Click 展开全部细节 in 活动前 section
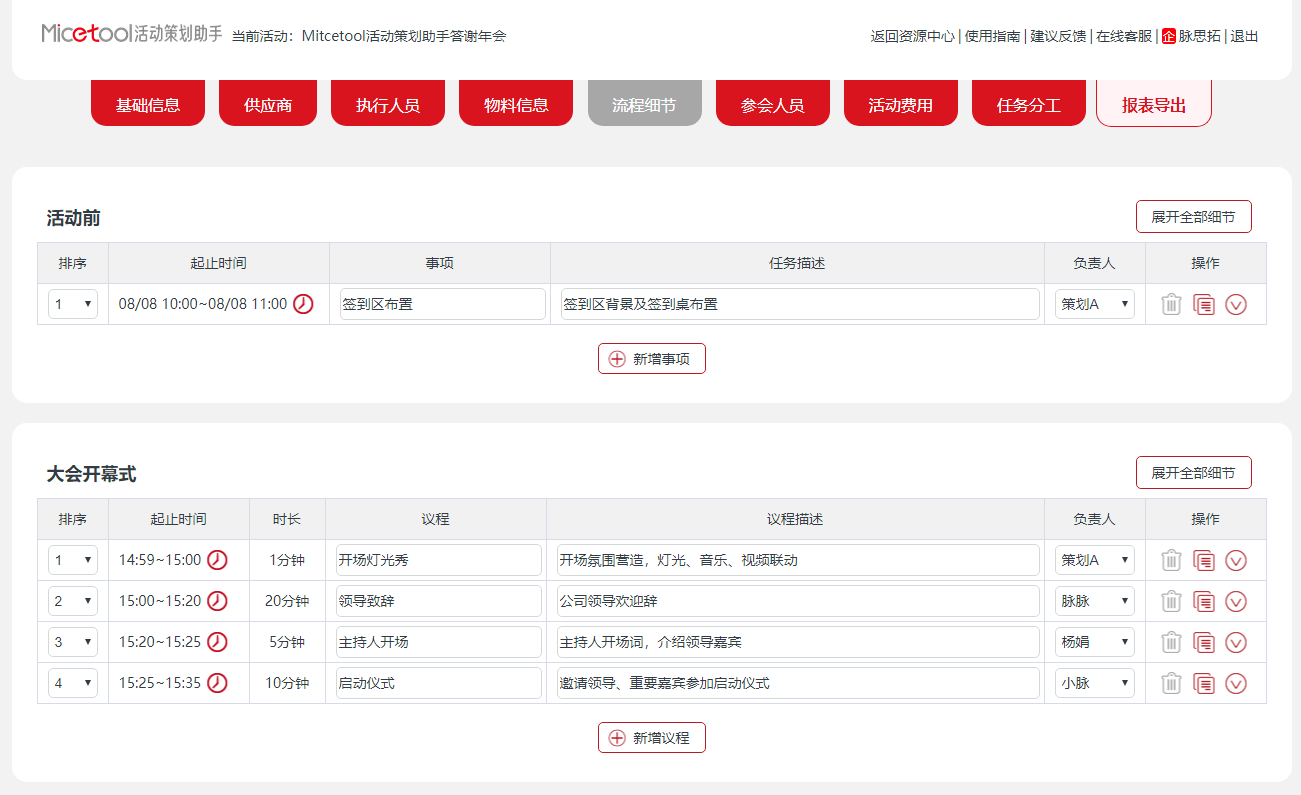 tap(1193, 217)
